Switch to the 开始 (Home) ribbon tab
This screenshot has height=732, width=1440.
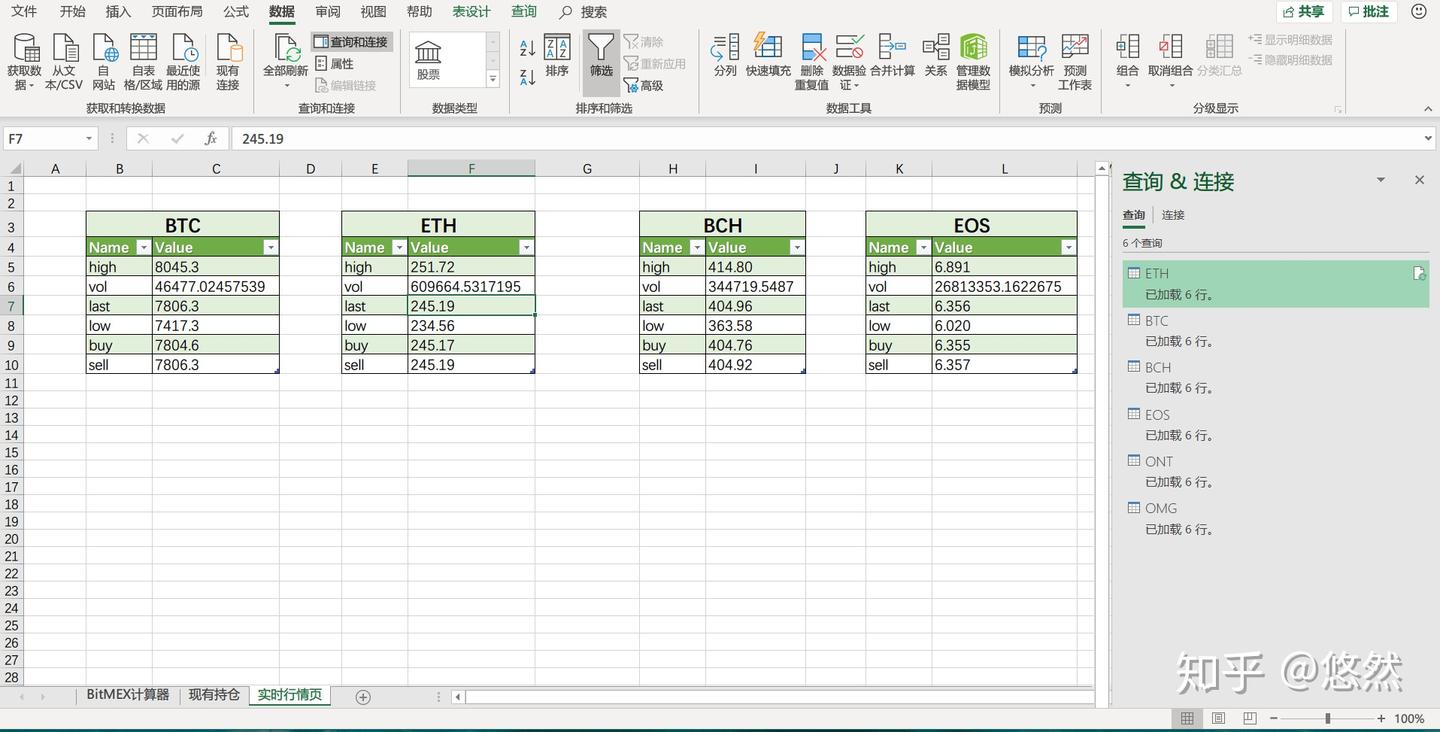(73, 12)
